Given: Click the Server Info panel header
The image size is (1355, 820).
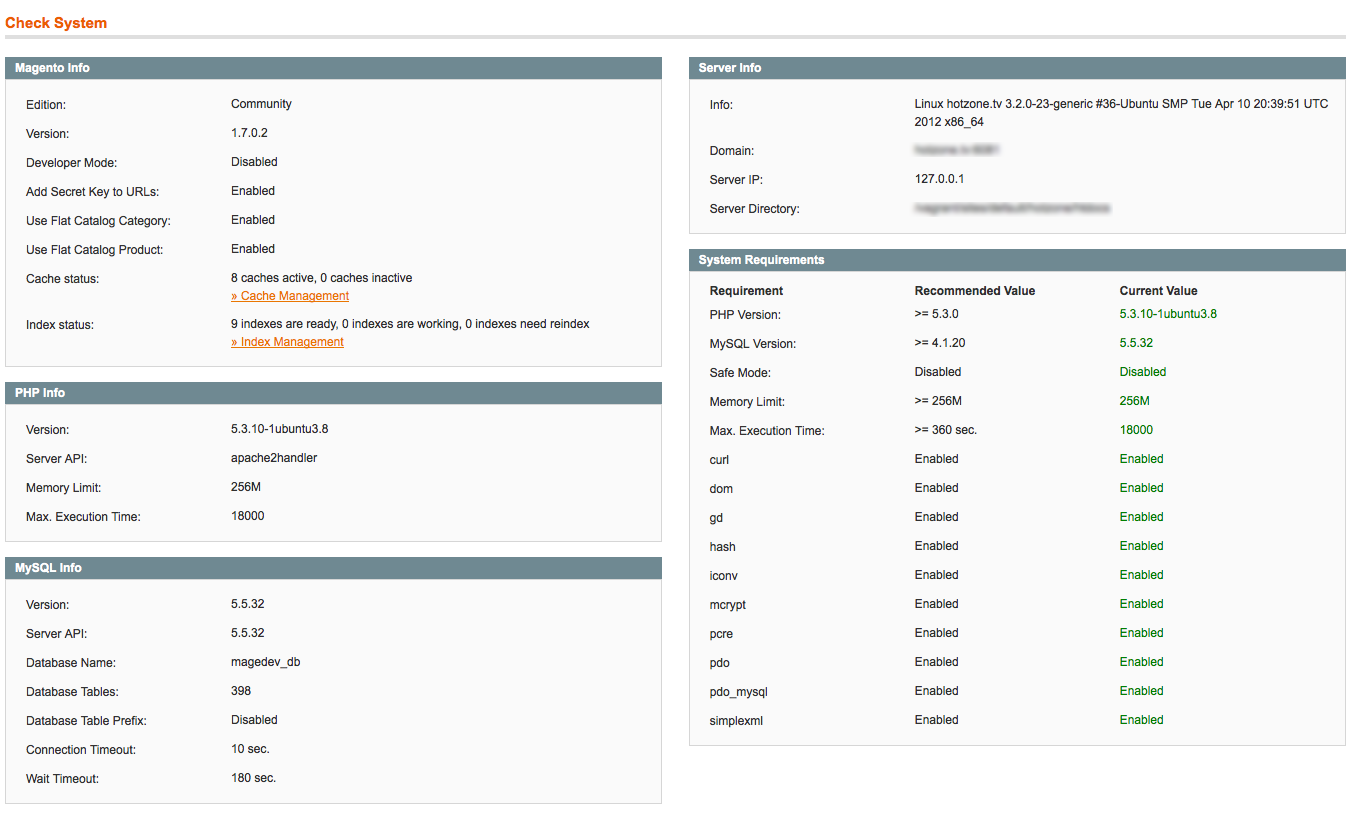Looking at the screenshot, I should 1017,68.
